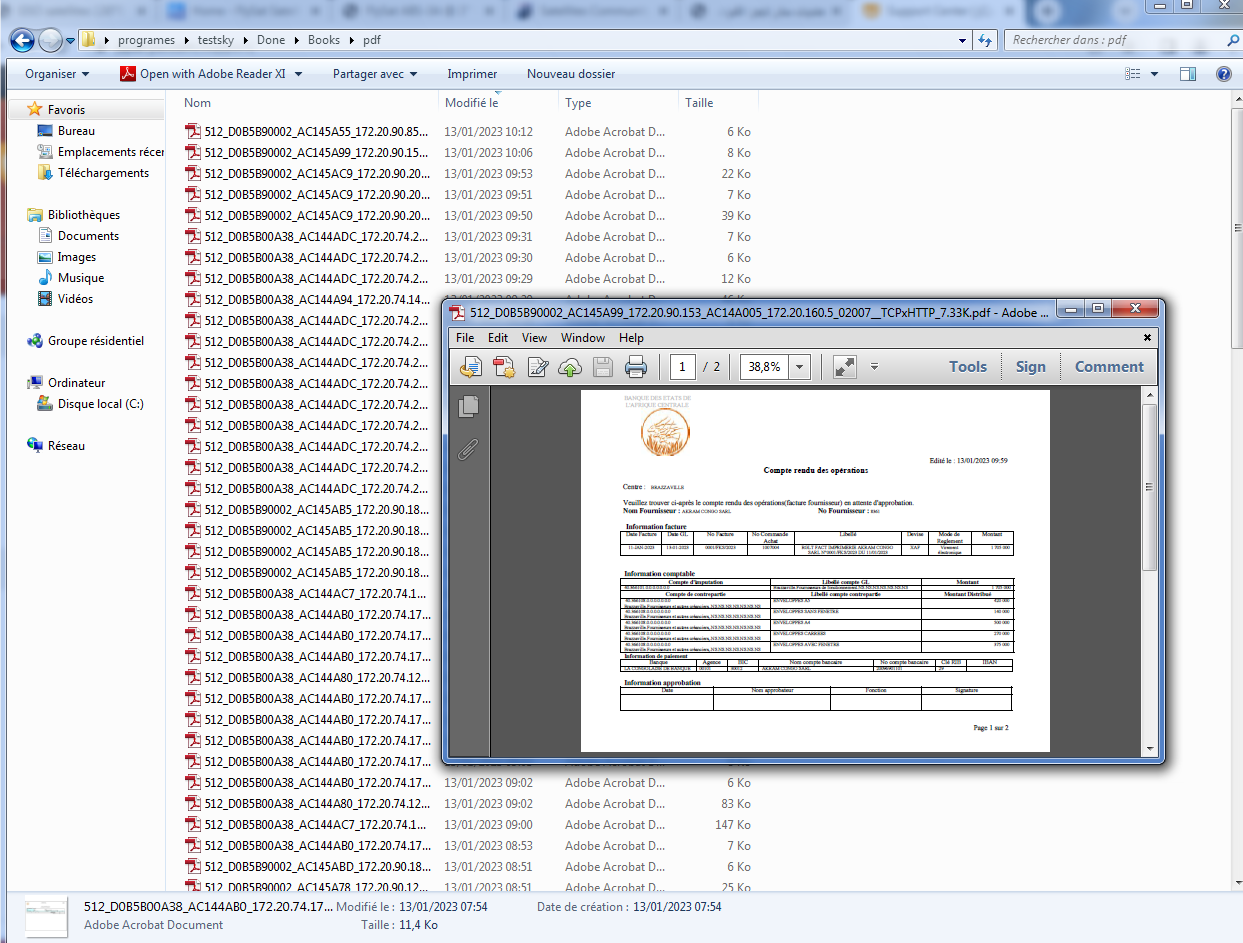This screenshot has height=943, width=1243.
Task: Click the Print icon in Adobe Reader
Action: click(636, 367)
